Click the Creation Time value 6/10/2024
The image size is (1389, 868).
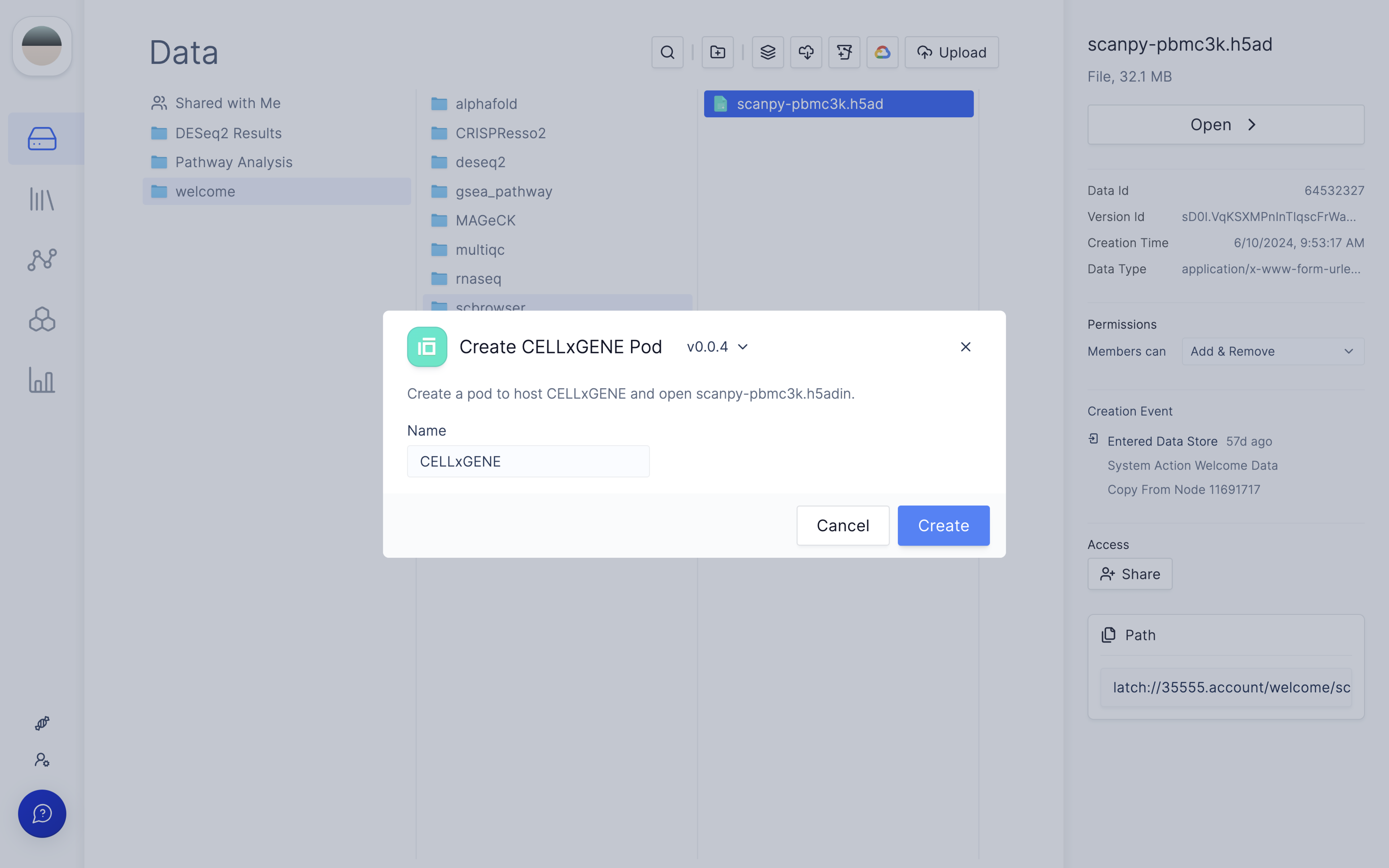[1299, 243]
